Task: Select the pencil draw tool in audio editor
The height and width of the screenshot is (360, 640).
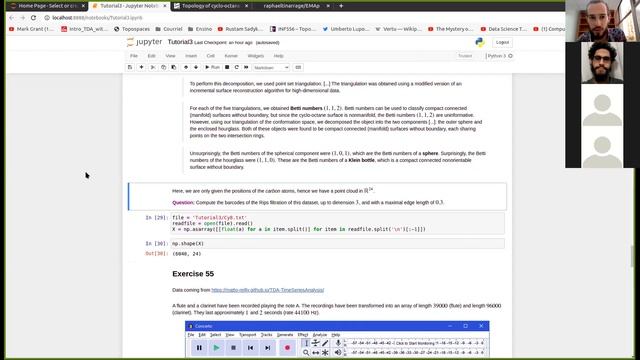Action: [325, 343]
